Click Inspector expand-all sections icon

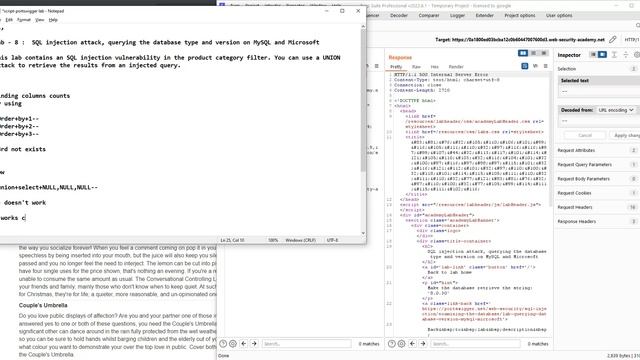(x=614, y=55)
